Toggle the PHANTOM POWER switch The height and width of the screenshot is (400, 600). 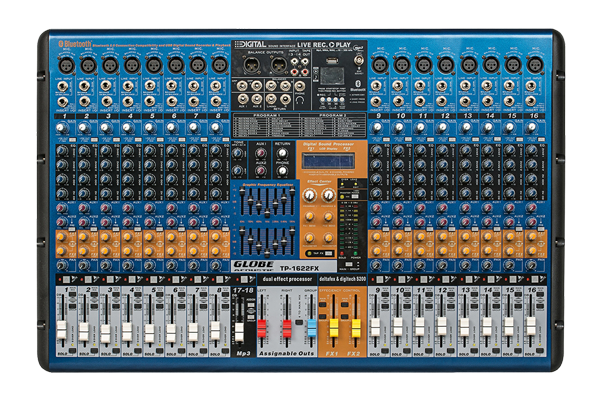click(x=354, y=196)
